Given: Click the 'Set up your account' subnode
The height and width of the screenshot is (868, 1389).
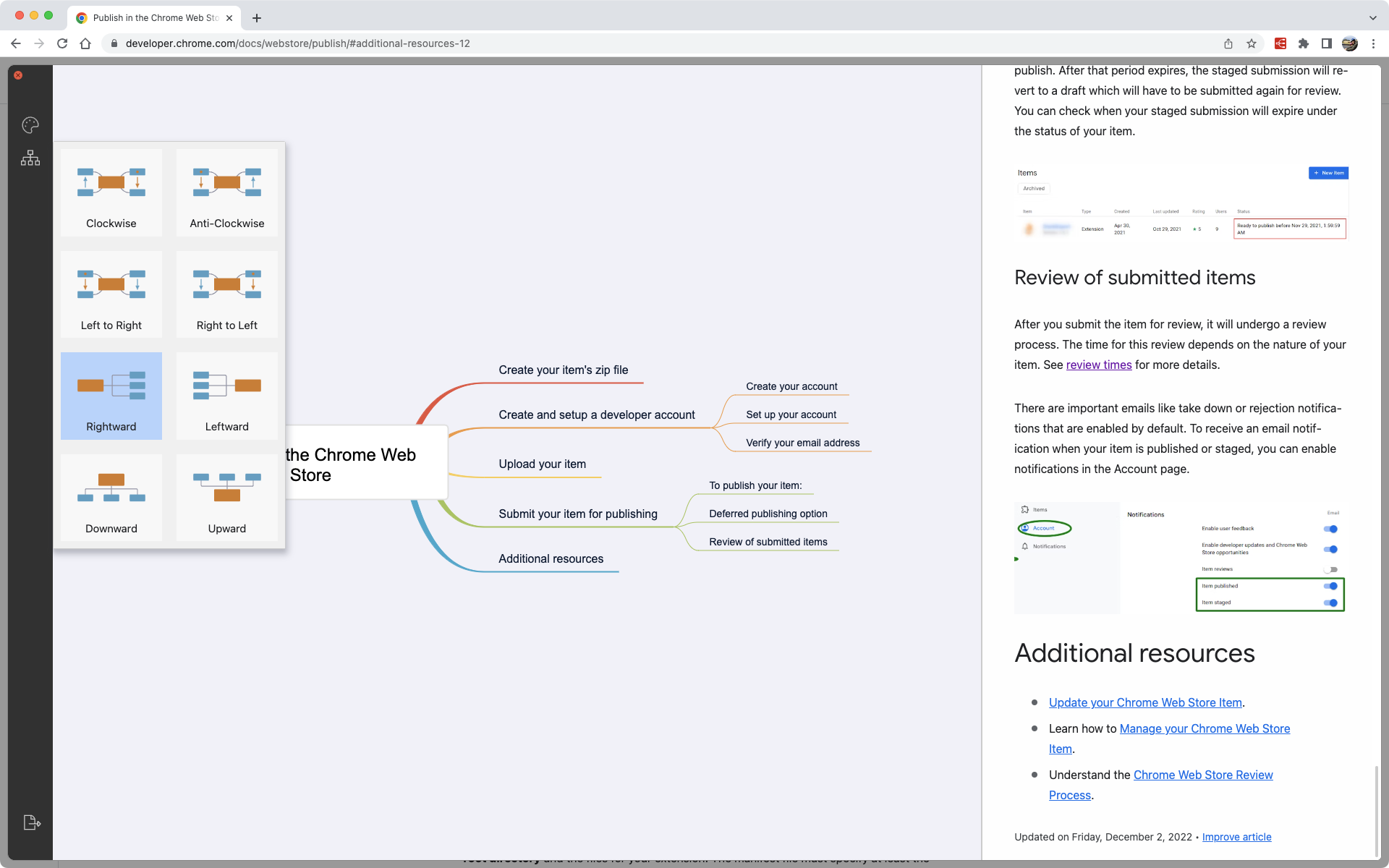Looking at the screenshot, I should pyautogui.click(x=791, y=414).
